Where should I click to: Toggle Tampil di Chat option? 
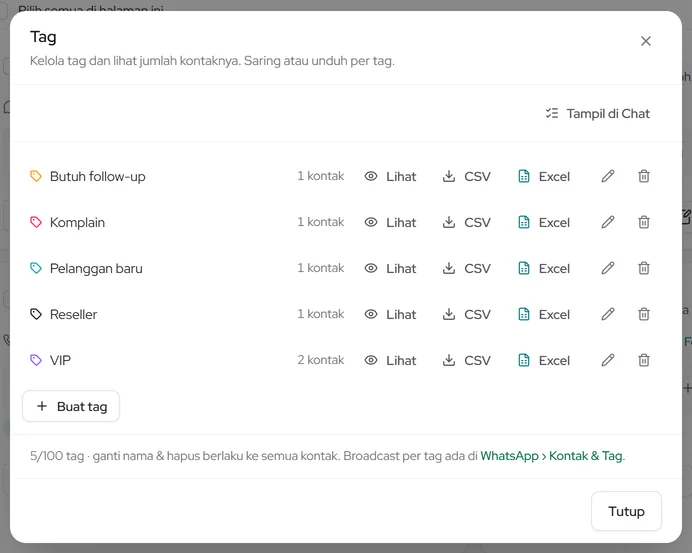click(598, 113)
